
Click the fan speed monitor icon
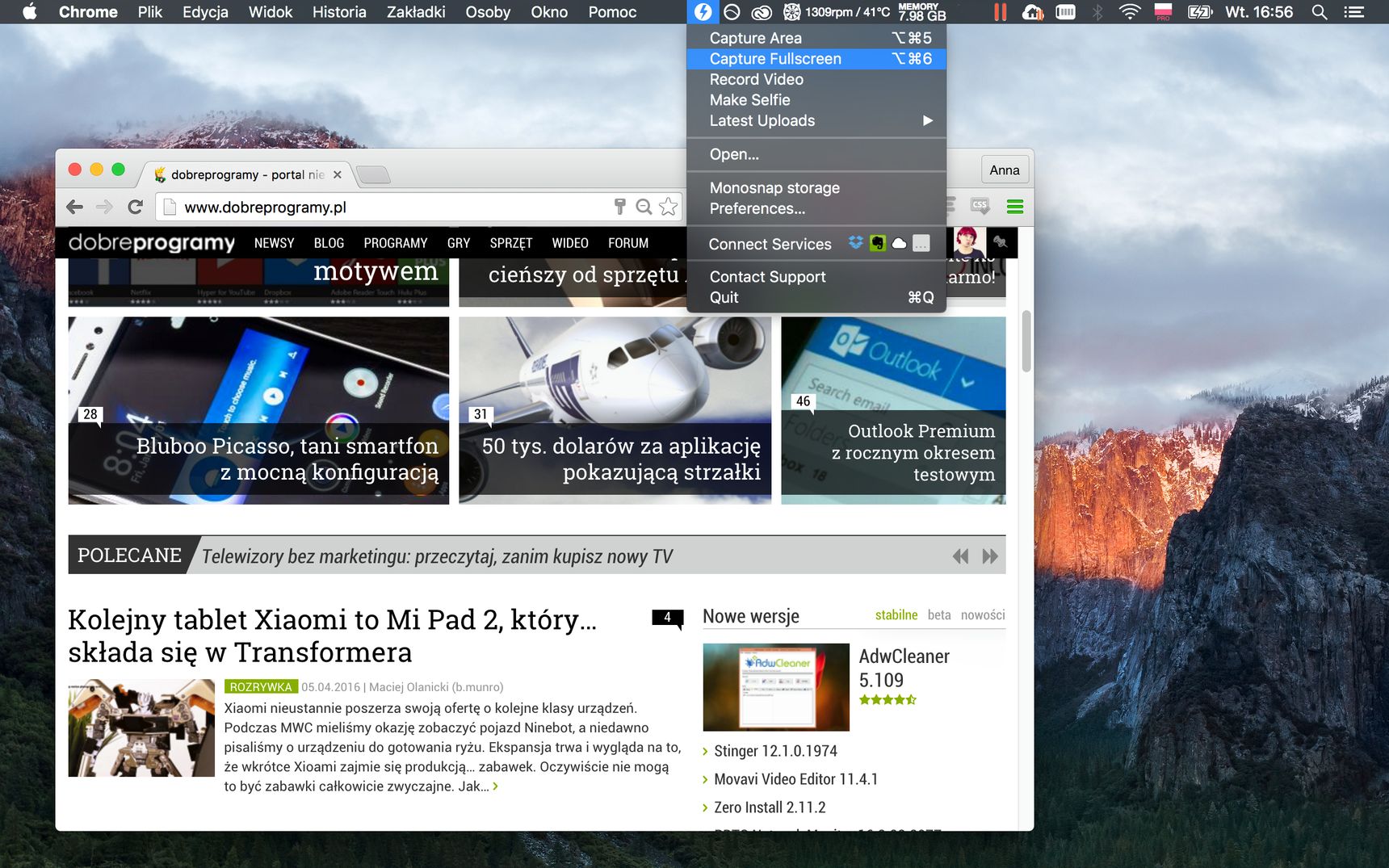[x=792, y=12]
